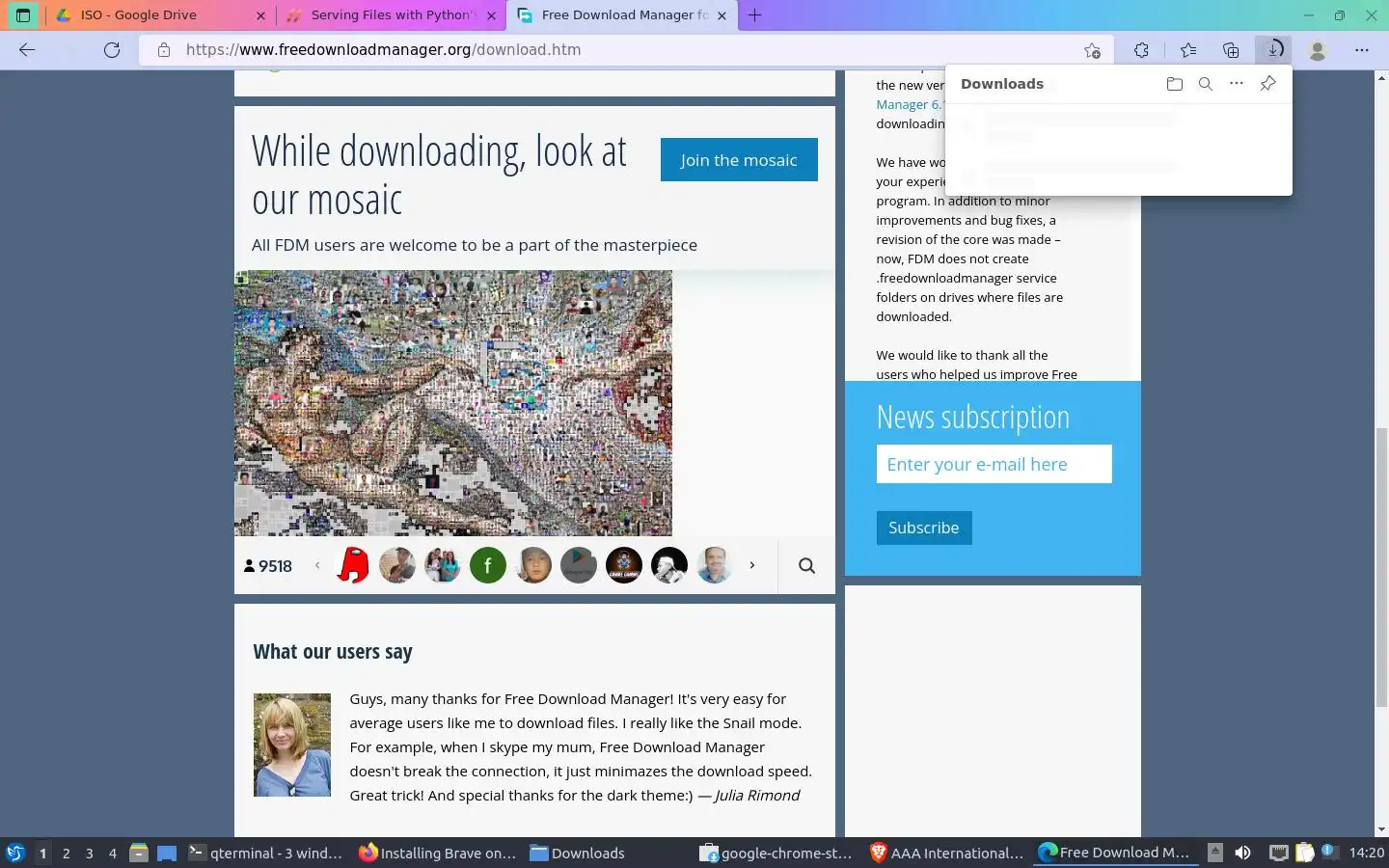Open the network tray icon
Viewport: 1389px width, 868px height.
point(1278,853)
